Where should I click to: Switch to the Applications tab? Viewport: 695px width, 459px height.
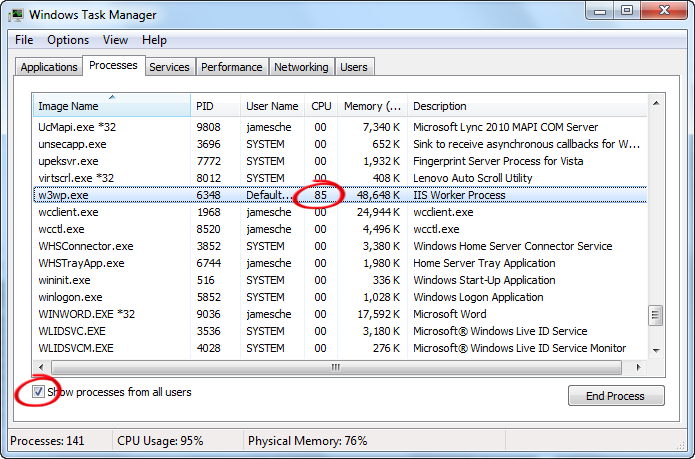(x=49, y=67)
